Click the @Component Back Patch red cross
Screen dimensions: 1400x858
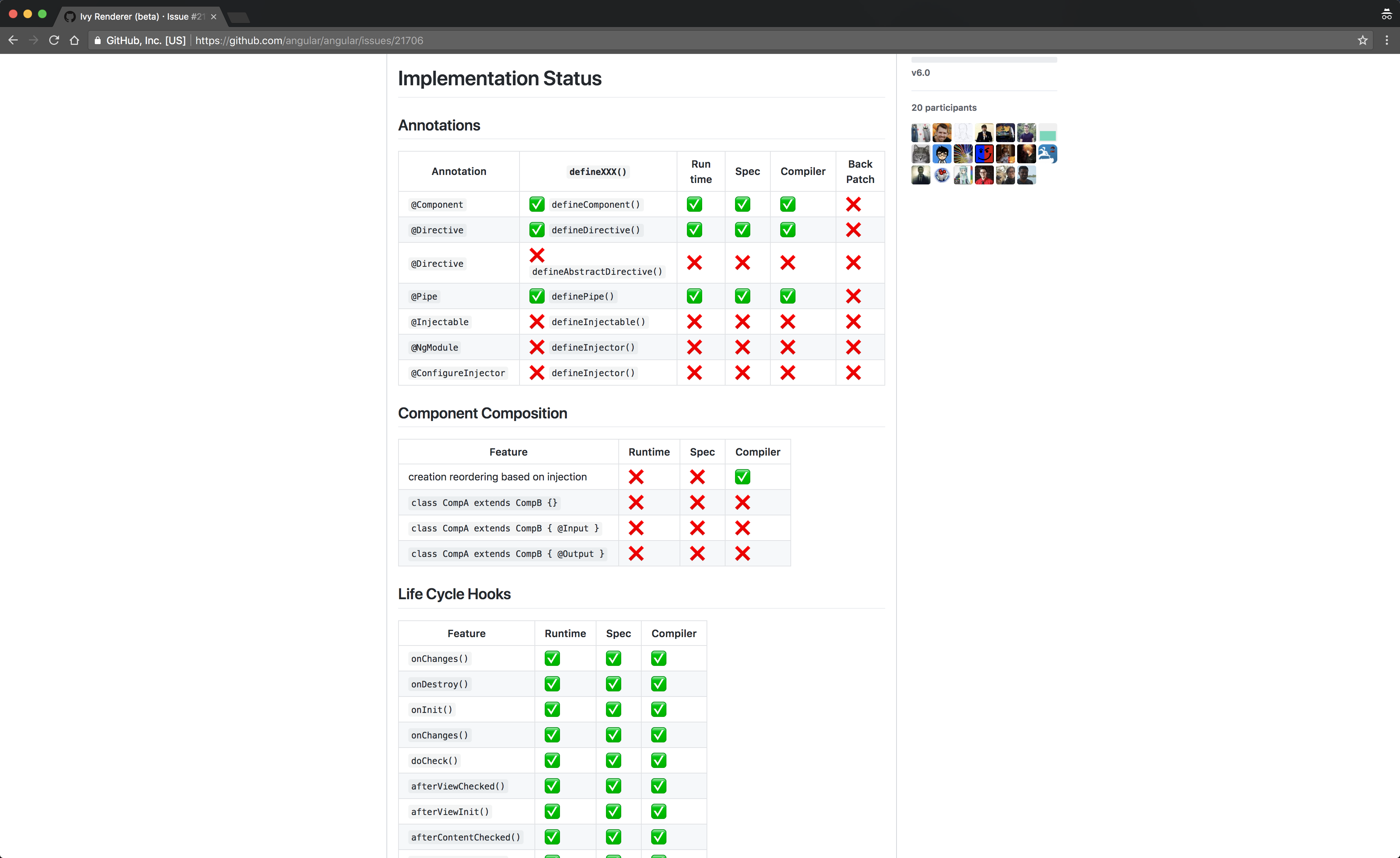click(853, 204)
